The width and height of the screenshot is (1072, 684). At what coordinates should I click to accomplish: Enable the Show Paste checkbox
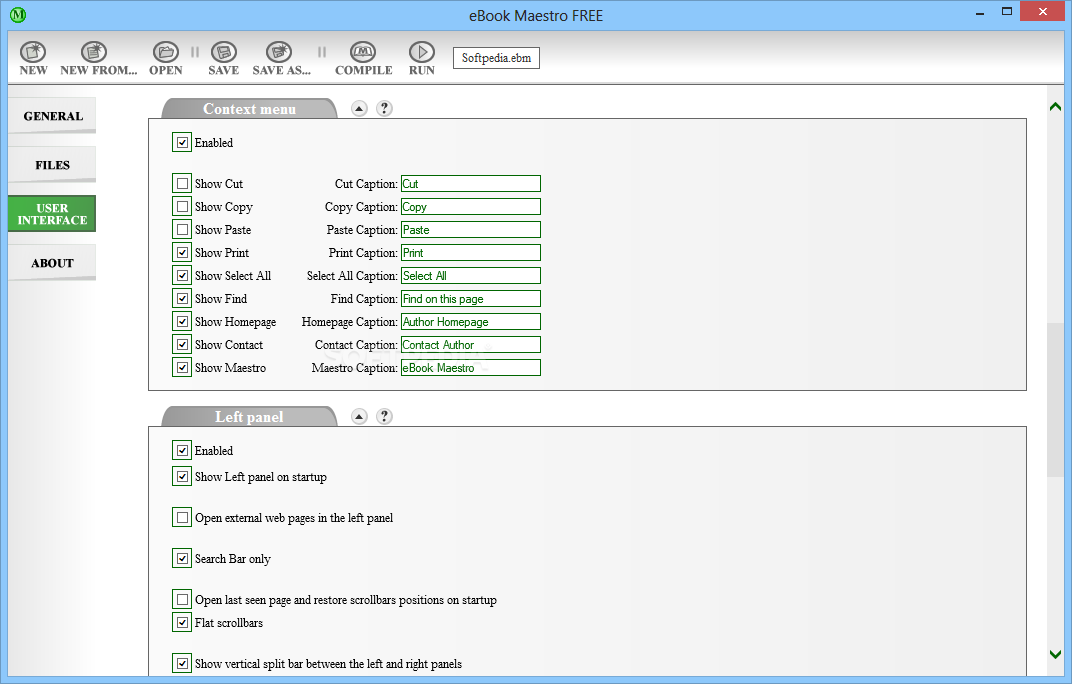[182, 230]
